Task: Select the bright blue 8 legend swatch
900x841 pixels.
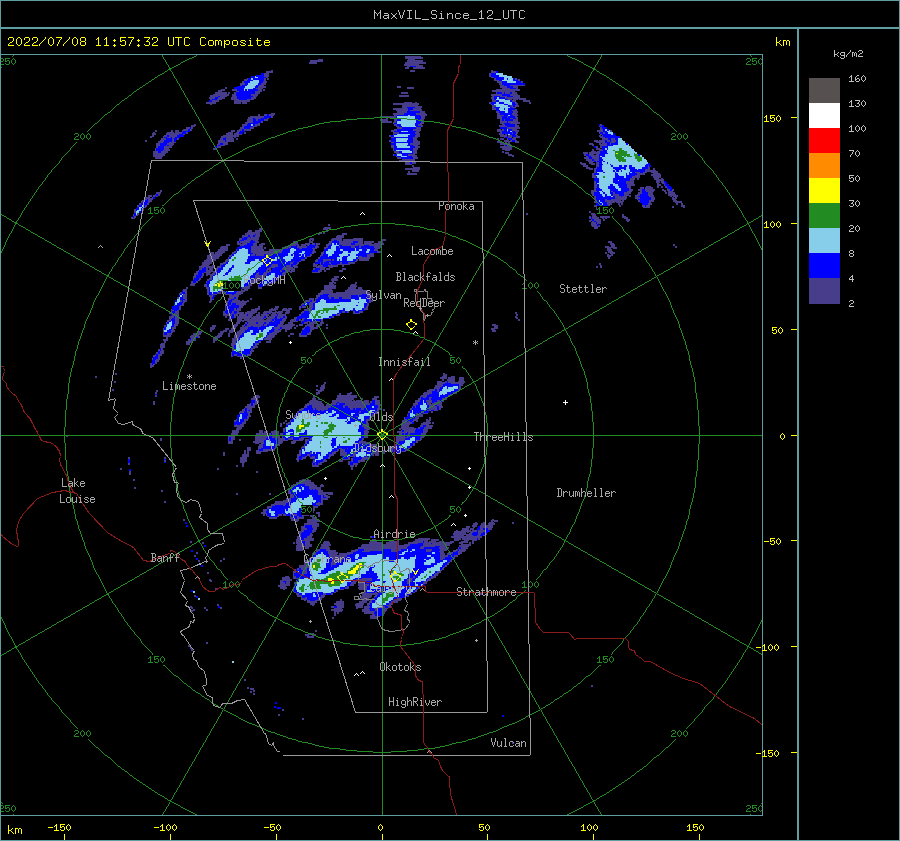Action: coord(824,265)
